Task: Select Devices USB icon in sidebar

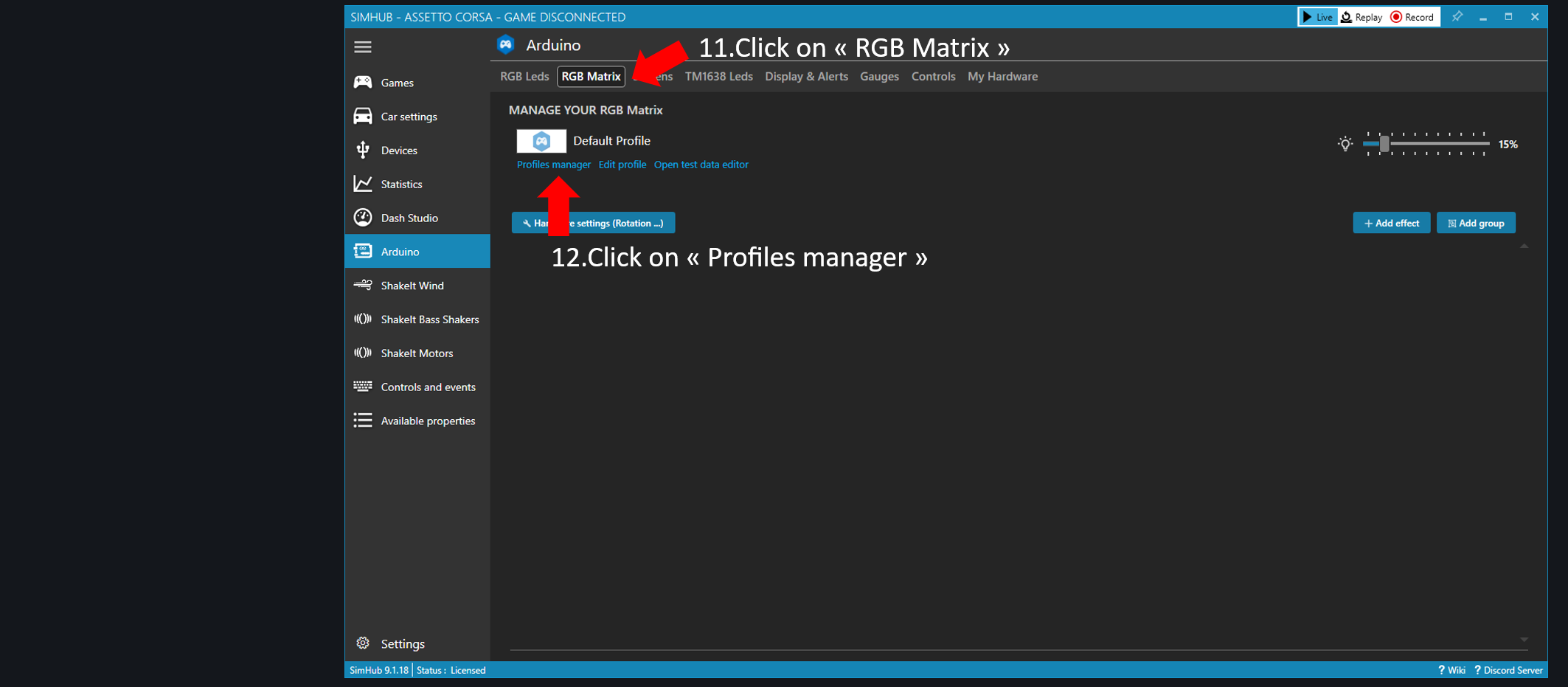Action: [x=363, y=151]
